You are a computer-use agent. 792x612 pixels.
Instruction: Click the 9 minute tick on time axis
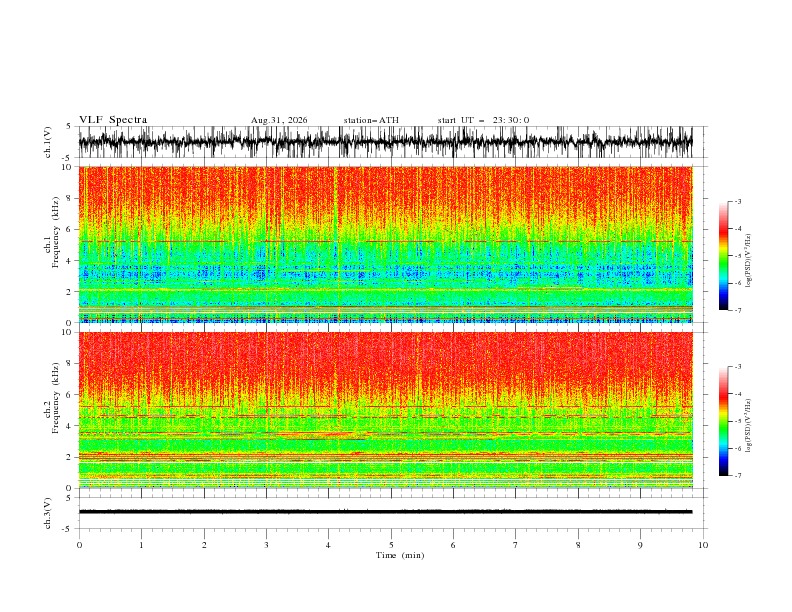pyautogui.click(x=640, y=545)
